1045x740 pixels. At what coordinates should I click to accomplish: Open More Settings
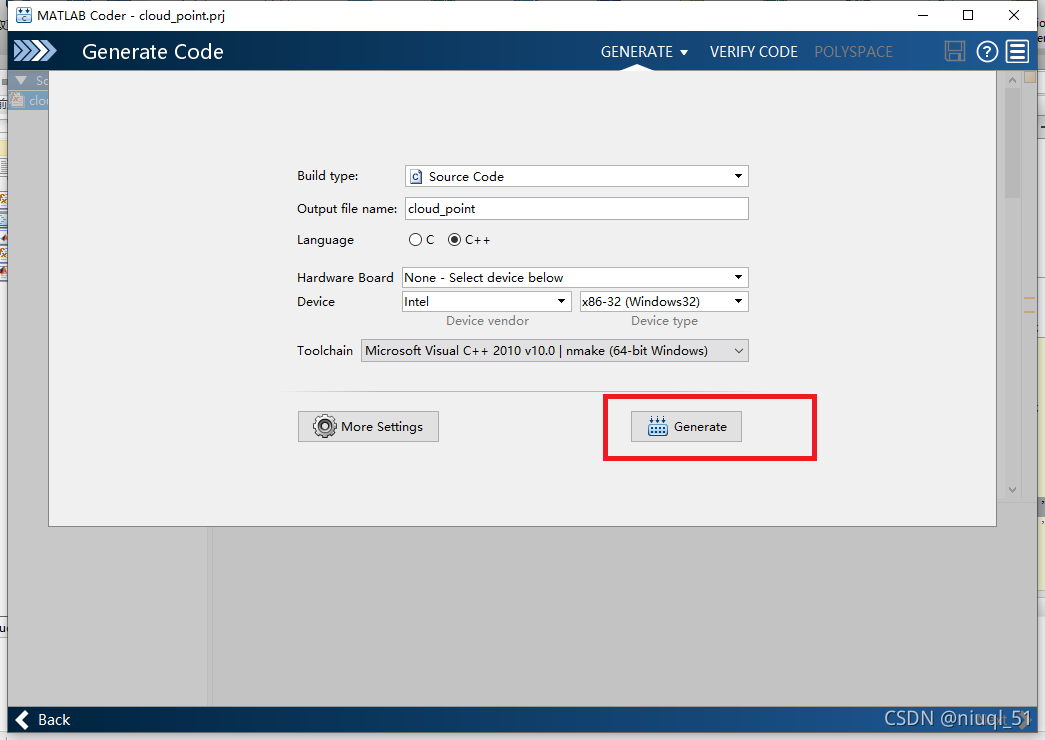(368, 426)
